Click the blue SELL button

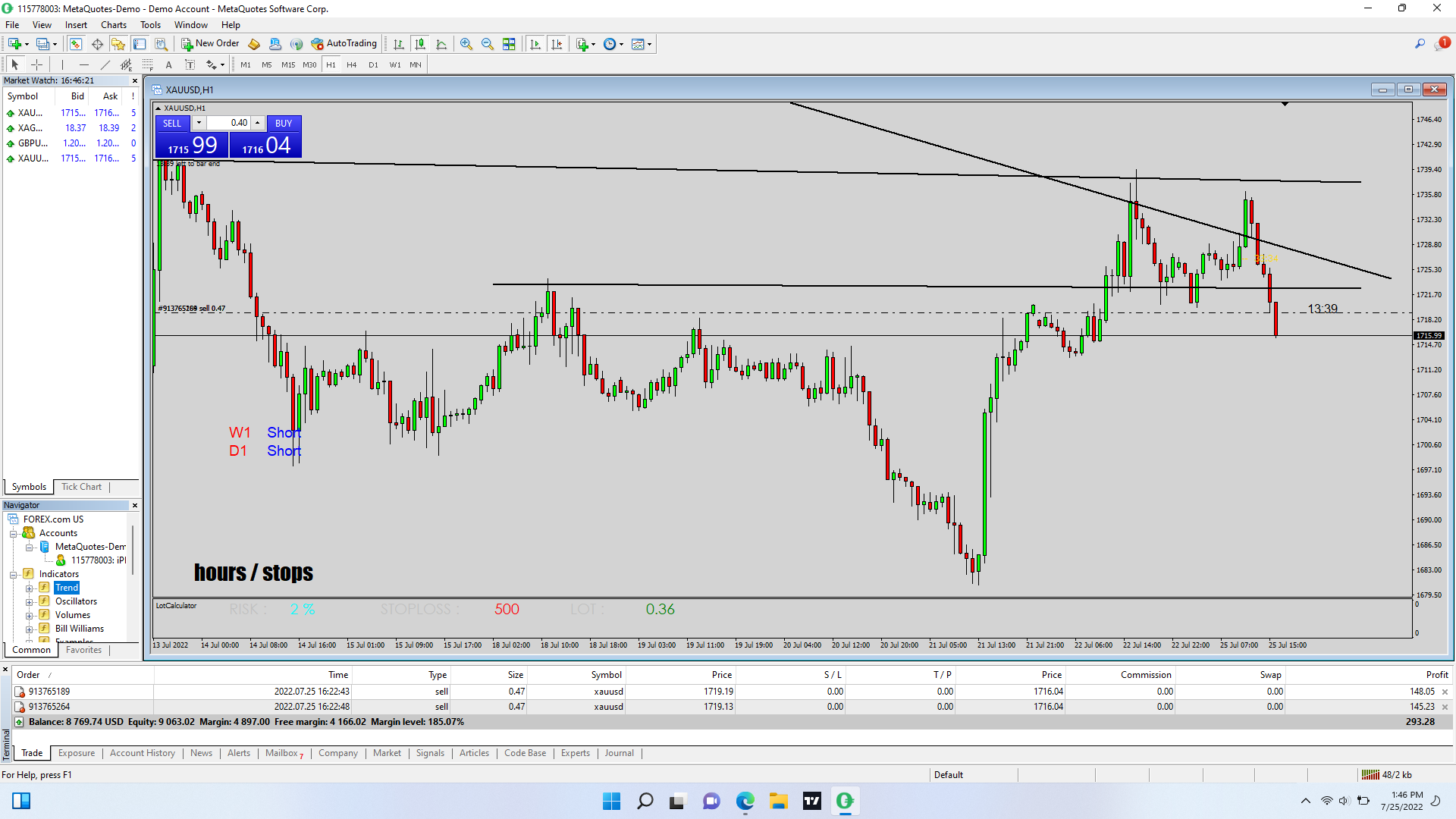point(172,123)
